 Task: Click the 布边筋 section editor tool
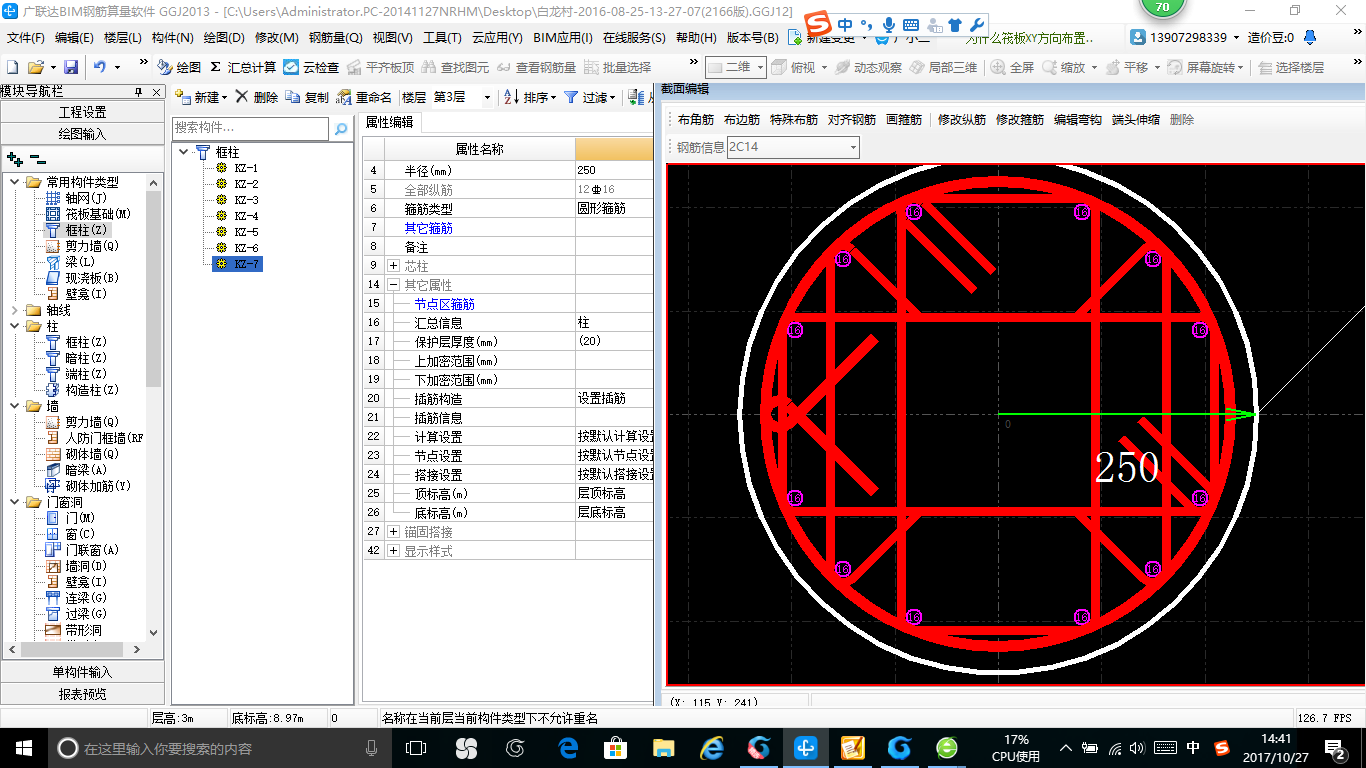tap(742, 120)
